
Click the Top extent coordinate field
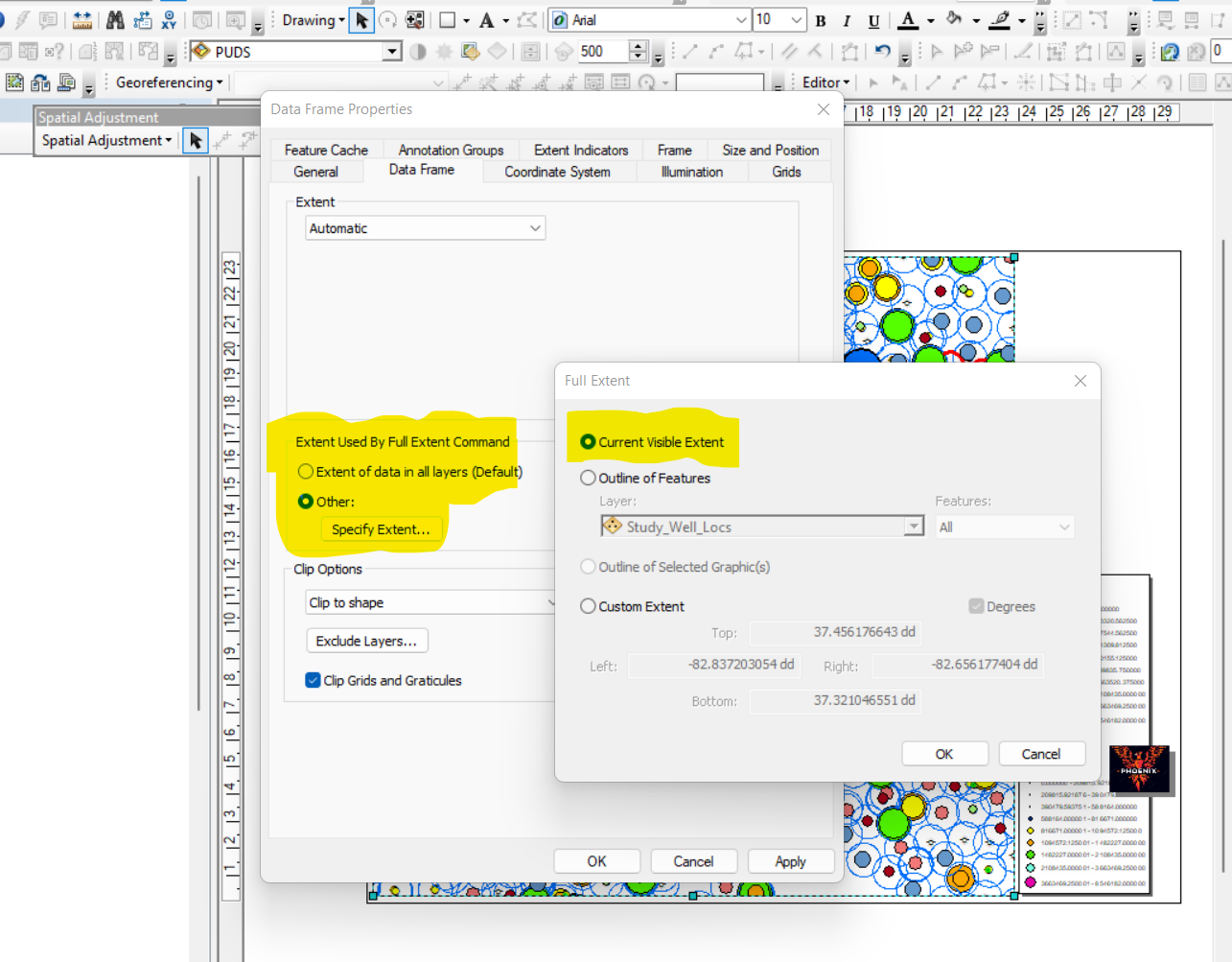tap(834, 632)
